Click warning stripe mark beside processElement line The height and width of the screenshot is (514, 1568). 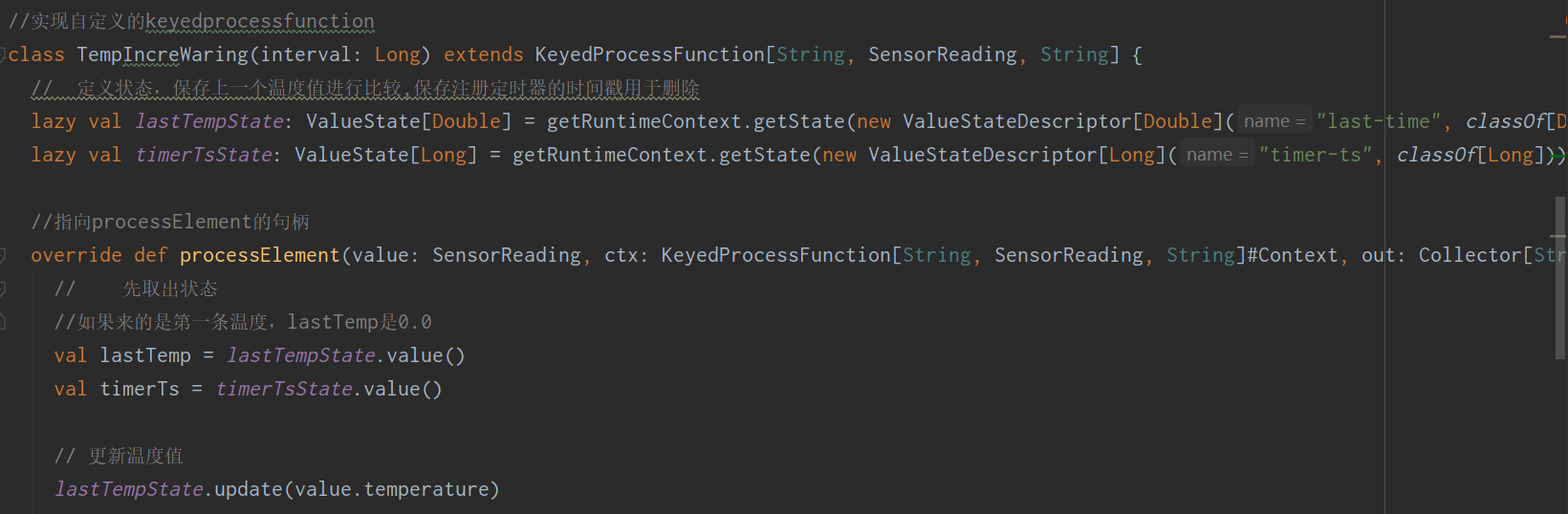tap(1558, 235)
